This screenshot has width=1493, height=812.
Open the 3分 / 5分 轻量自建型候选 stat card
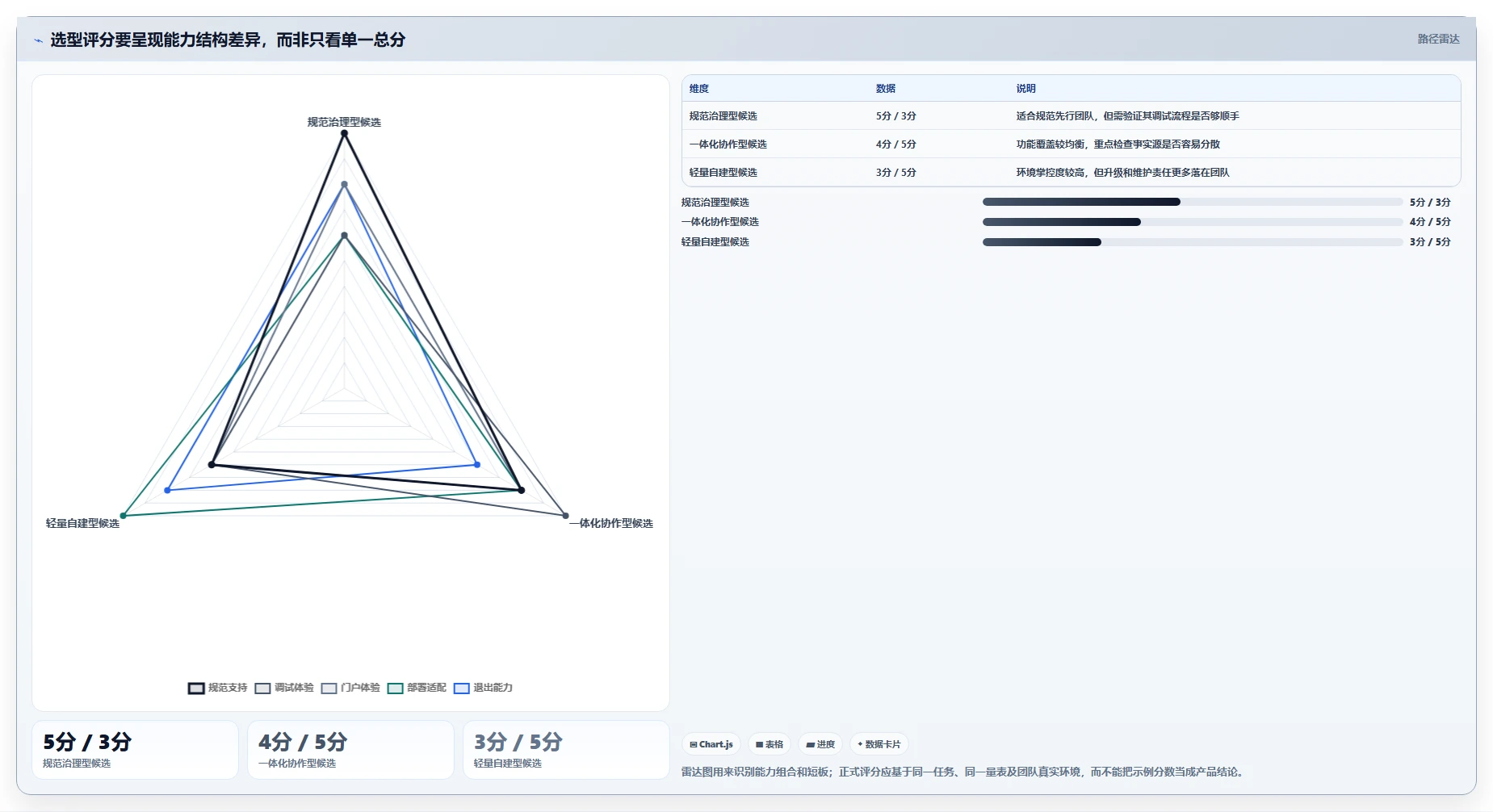click(566, 750)
